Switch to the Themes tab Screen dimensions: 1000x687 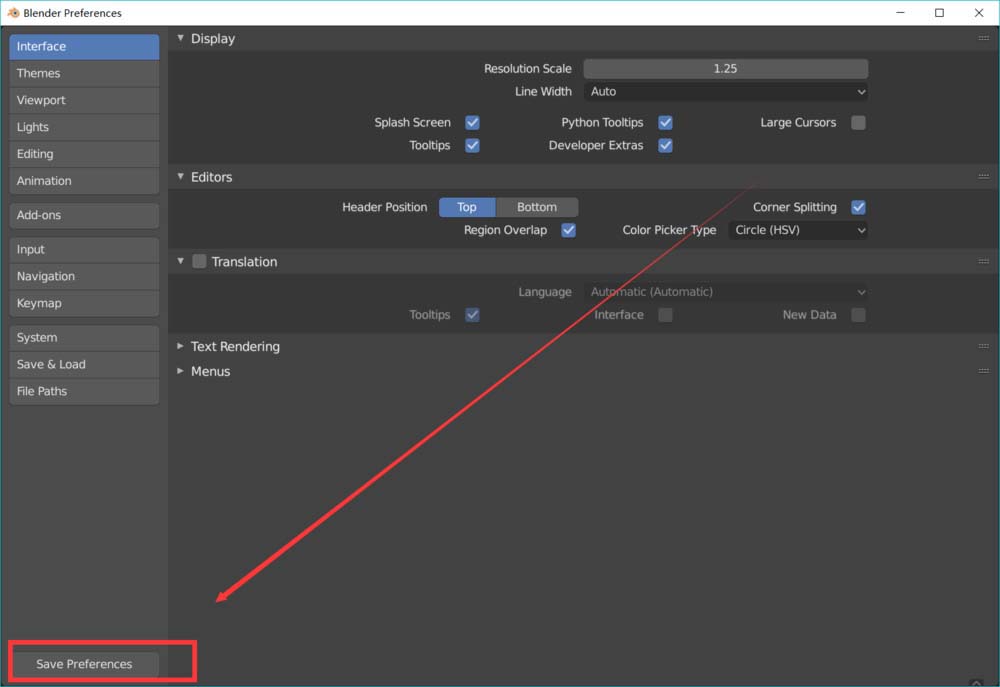(84, 73)
